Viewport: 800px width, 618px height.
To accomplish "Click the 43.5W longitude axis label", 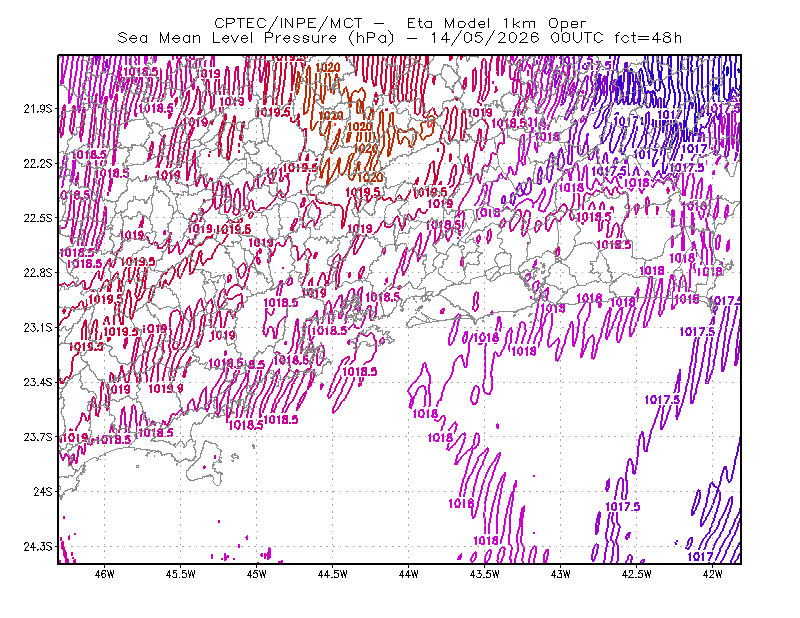I will (485, 574).
